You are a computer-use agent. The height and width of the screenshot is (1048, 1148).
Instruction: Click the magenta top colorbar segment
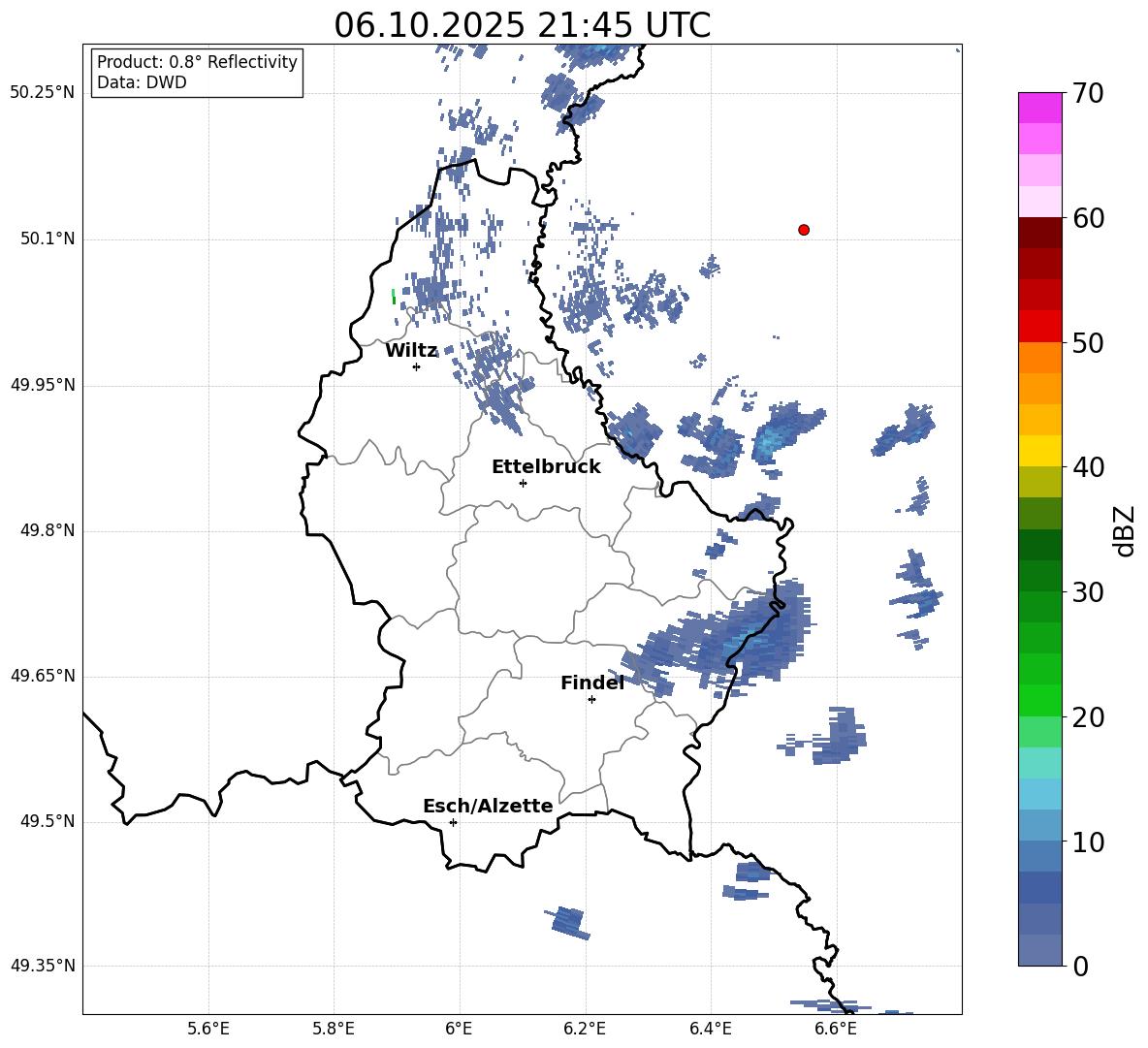pos(1039,108)
